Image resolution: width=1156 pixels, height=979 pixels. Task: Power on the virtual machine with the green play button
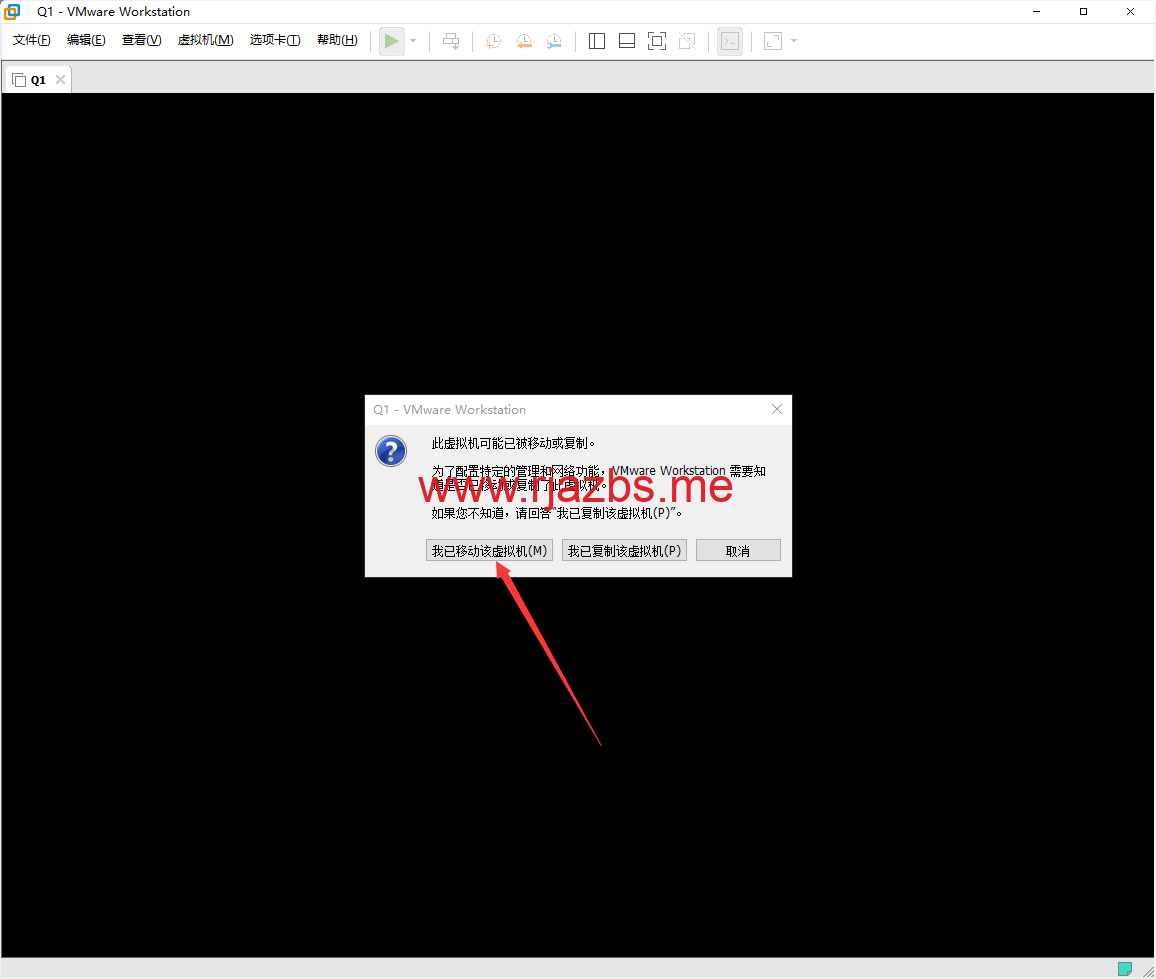391,41
